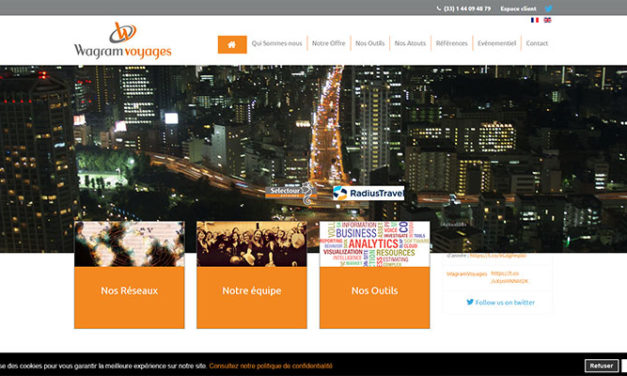Go to the Contact page

tap(537, 43)
